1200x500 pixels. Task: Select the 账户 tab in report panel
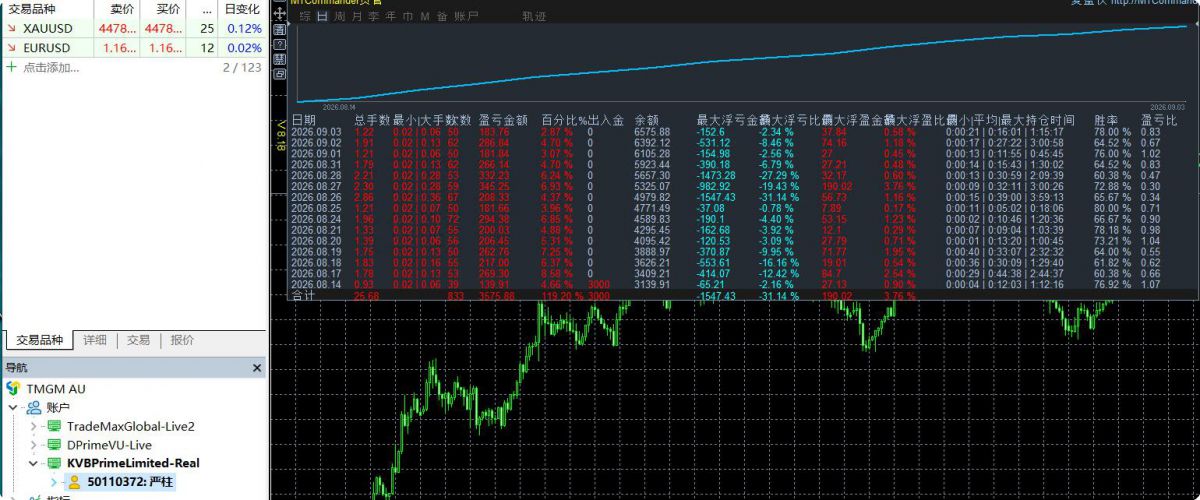coord(467,17)
